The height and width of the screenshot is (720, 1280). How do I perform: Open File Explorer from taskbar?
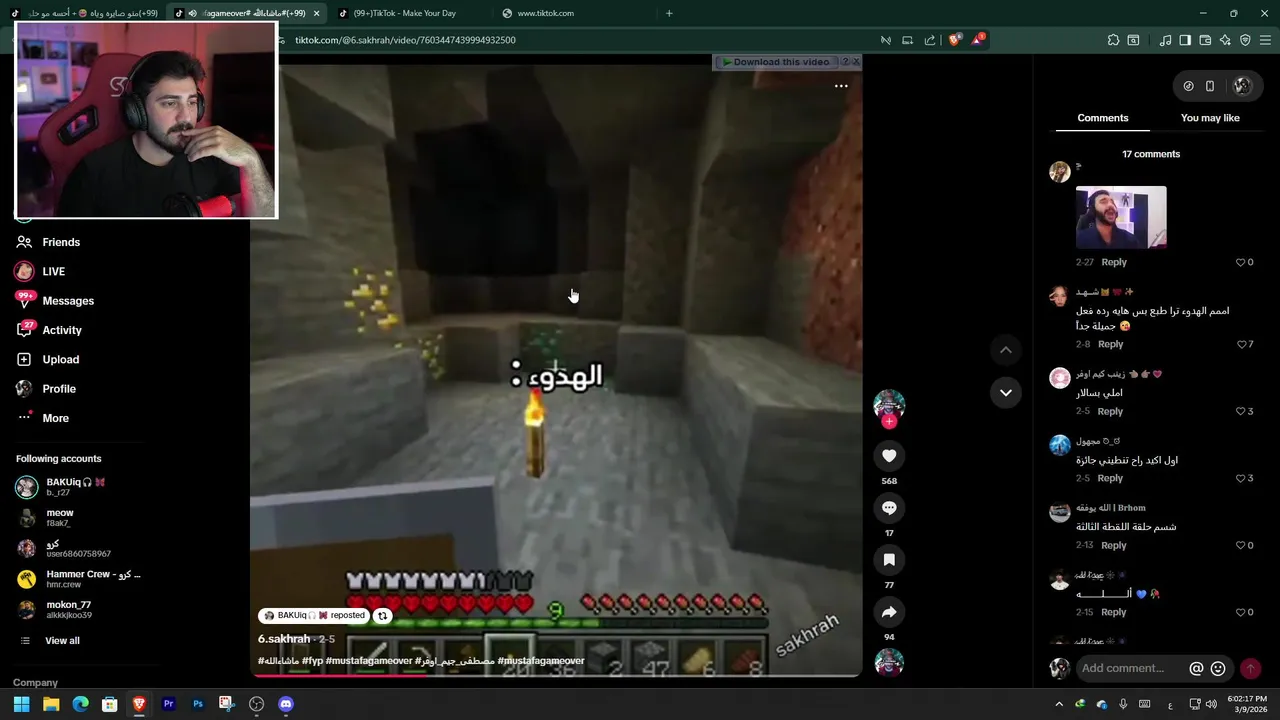51,704
